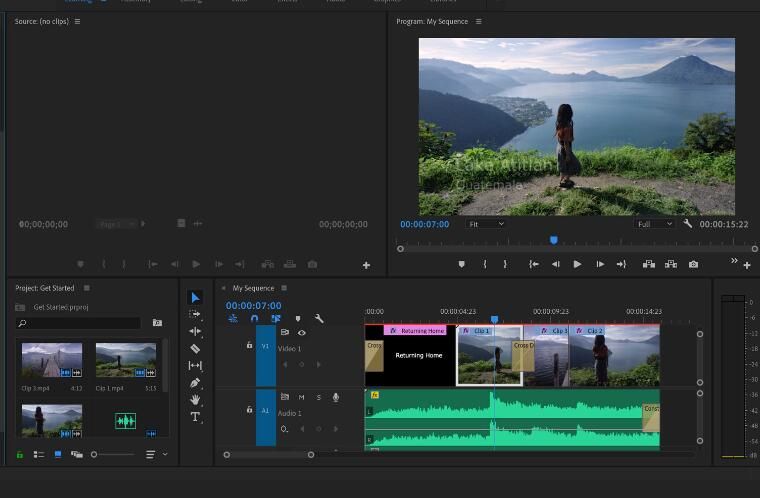Open timeline wrench display settings

coord(319,319)
